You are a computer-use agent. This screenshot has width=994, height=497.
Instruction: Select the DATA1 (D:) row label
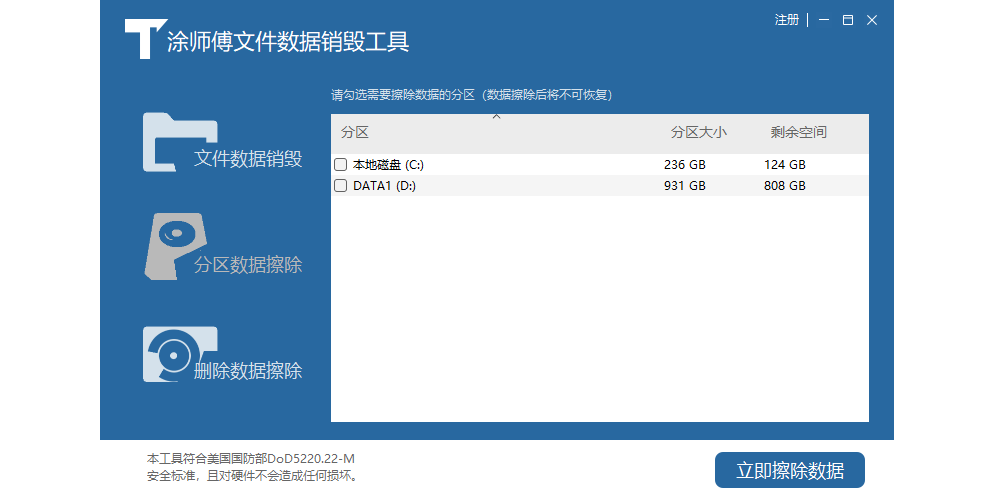[x=384, y=186]
